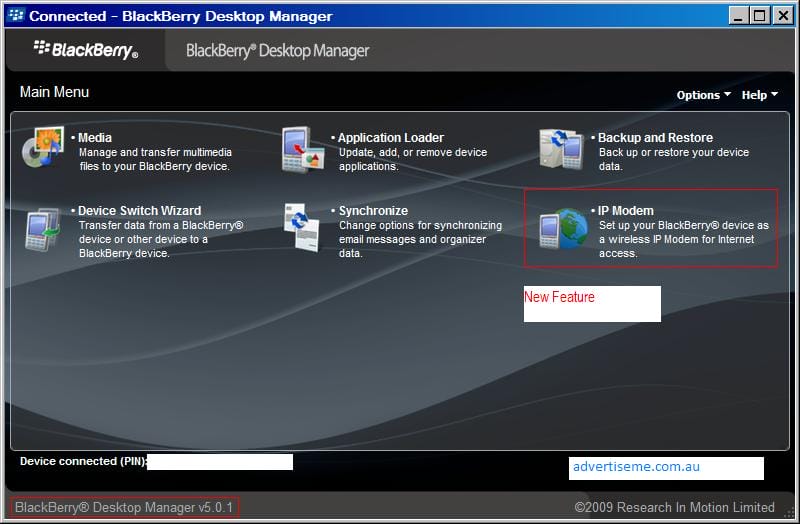The image size is (800, 525).
Task: Click the BlackBerry title bar icon
Action: 16,16
